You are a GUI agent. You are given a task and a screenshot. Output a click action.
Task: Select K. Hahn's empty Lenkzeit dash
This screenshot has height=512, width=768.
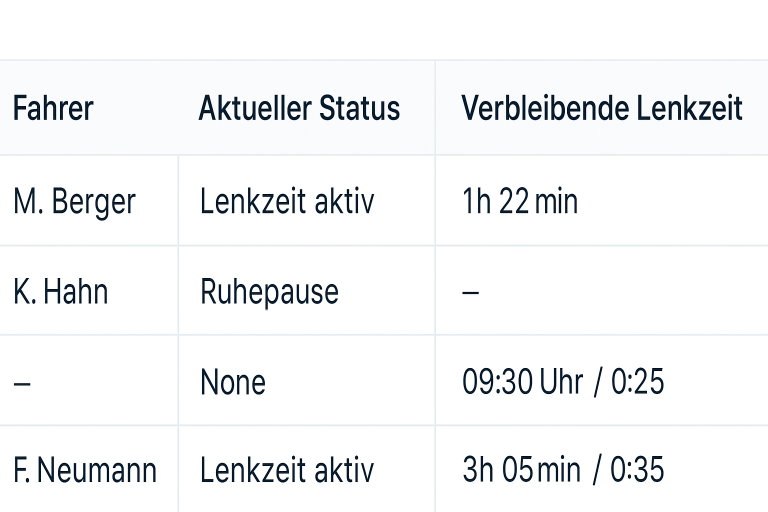point(471,293)
